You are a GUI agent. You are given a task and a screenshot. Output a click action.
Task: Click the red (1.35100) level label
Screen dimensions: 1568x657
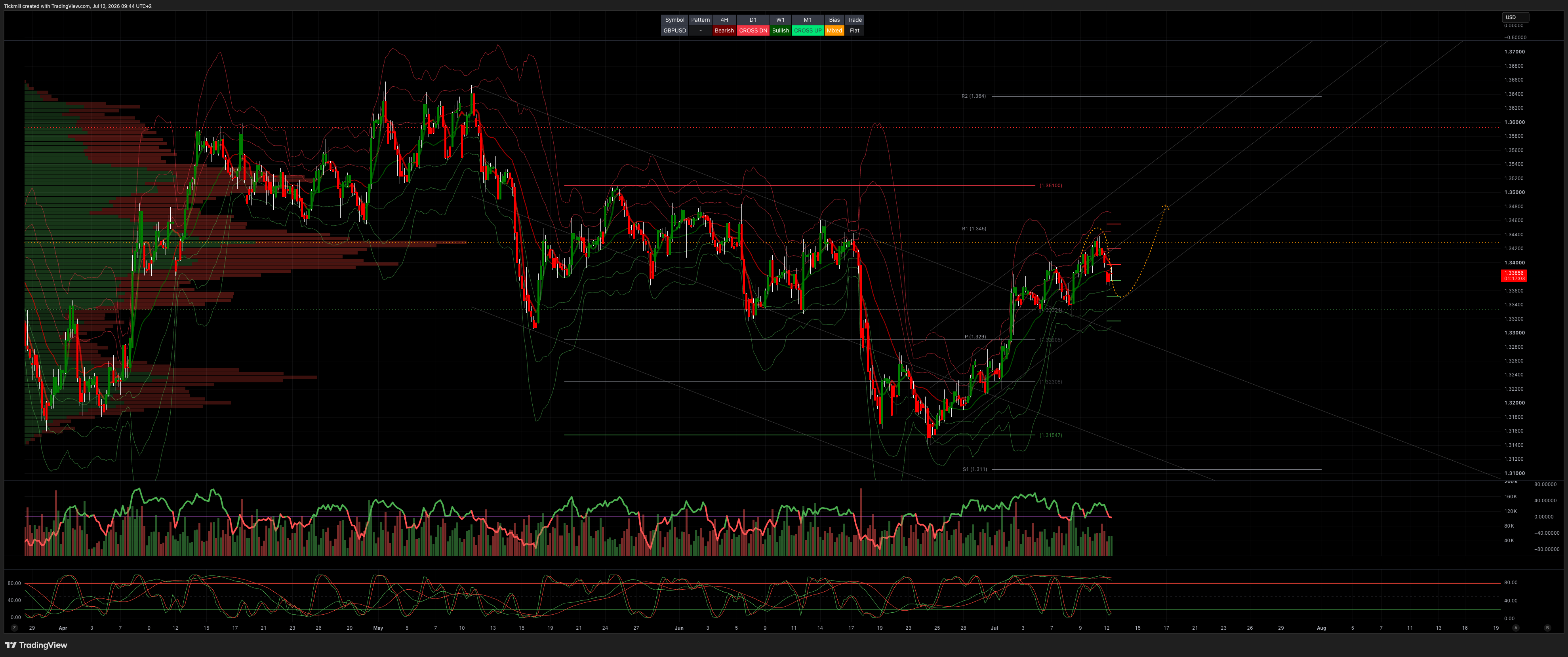click(1051, 185)
